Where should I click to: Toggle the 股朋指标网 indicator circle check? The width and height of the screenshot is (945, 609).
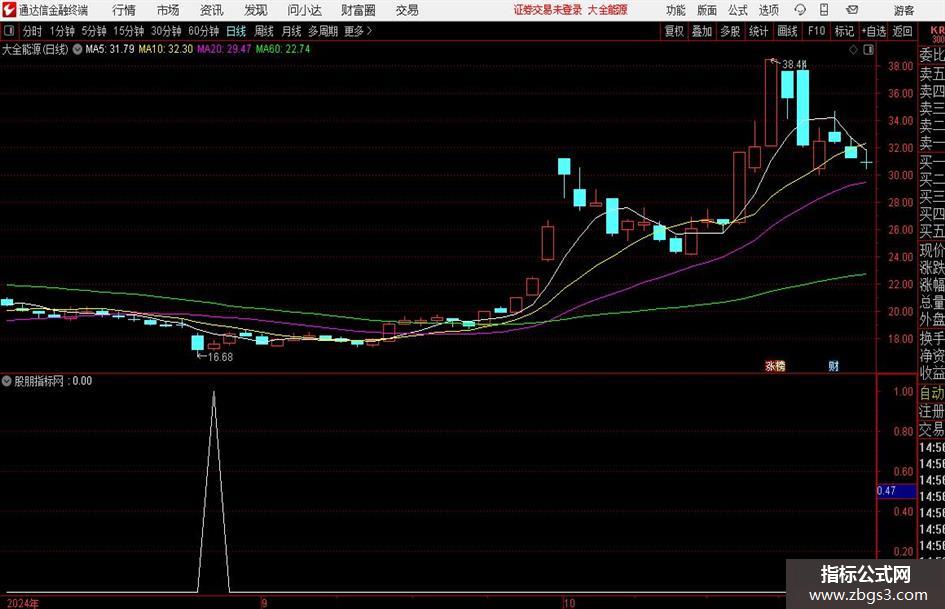[7, 381]
